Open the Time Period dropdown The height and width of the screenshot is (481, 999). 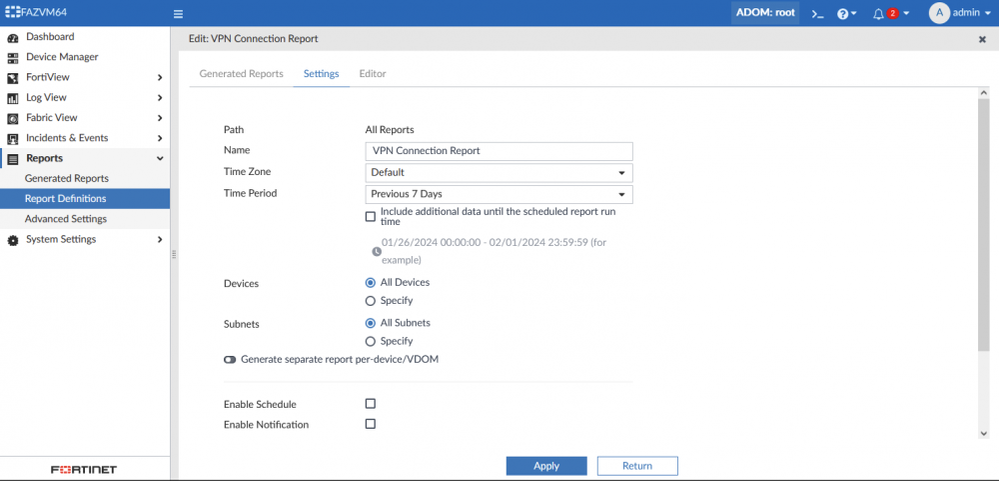499,194
